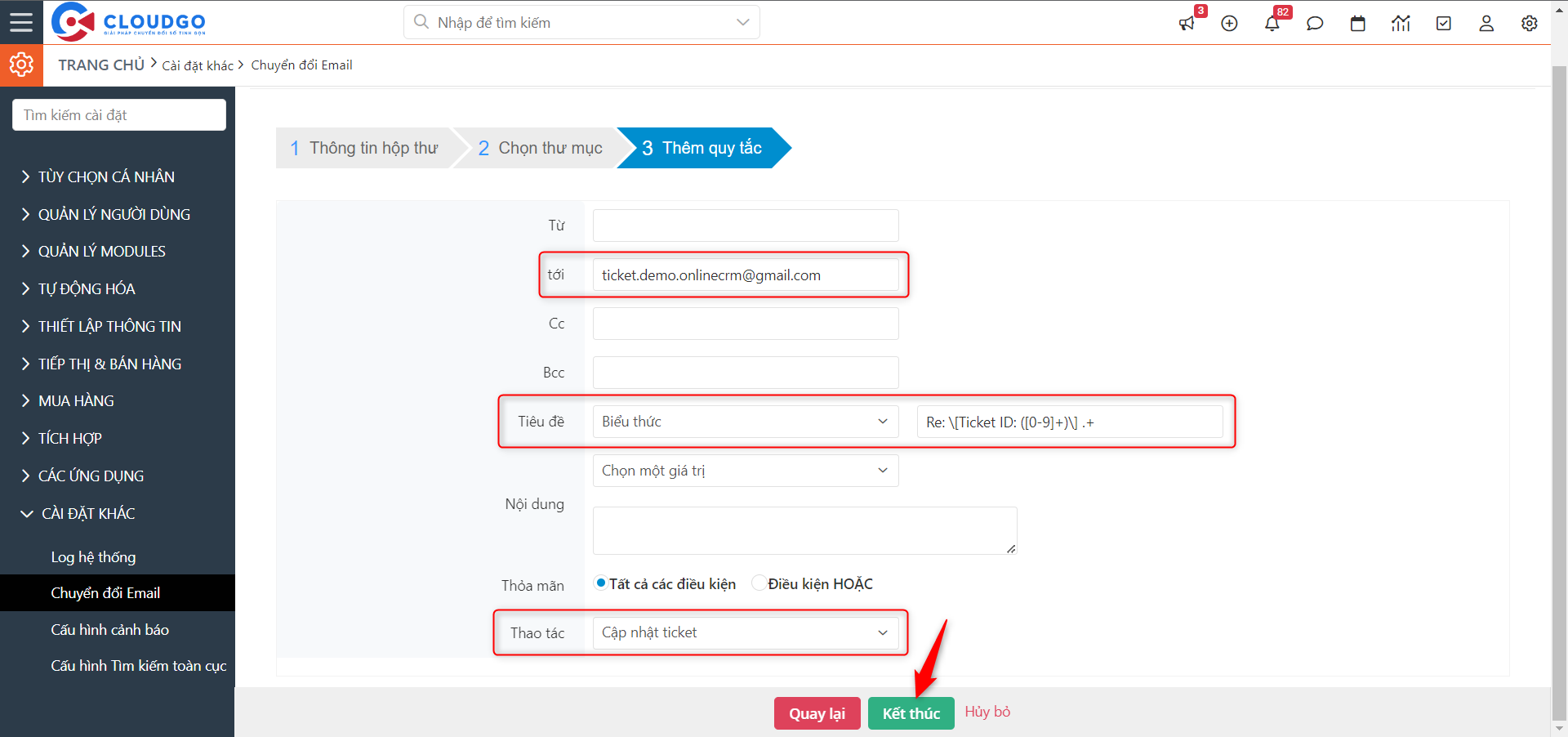Go to step 'Chọn thư mục' tab
The image size is (1568, 737).
pos(541,148)
